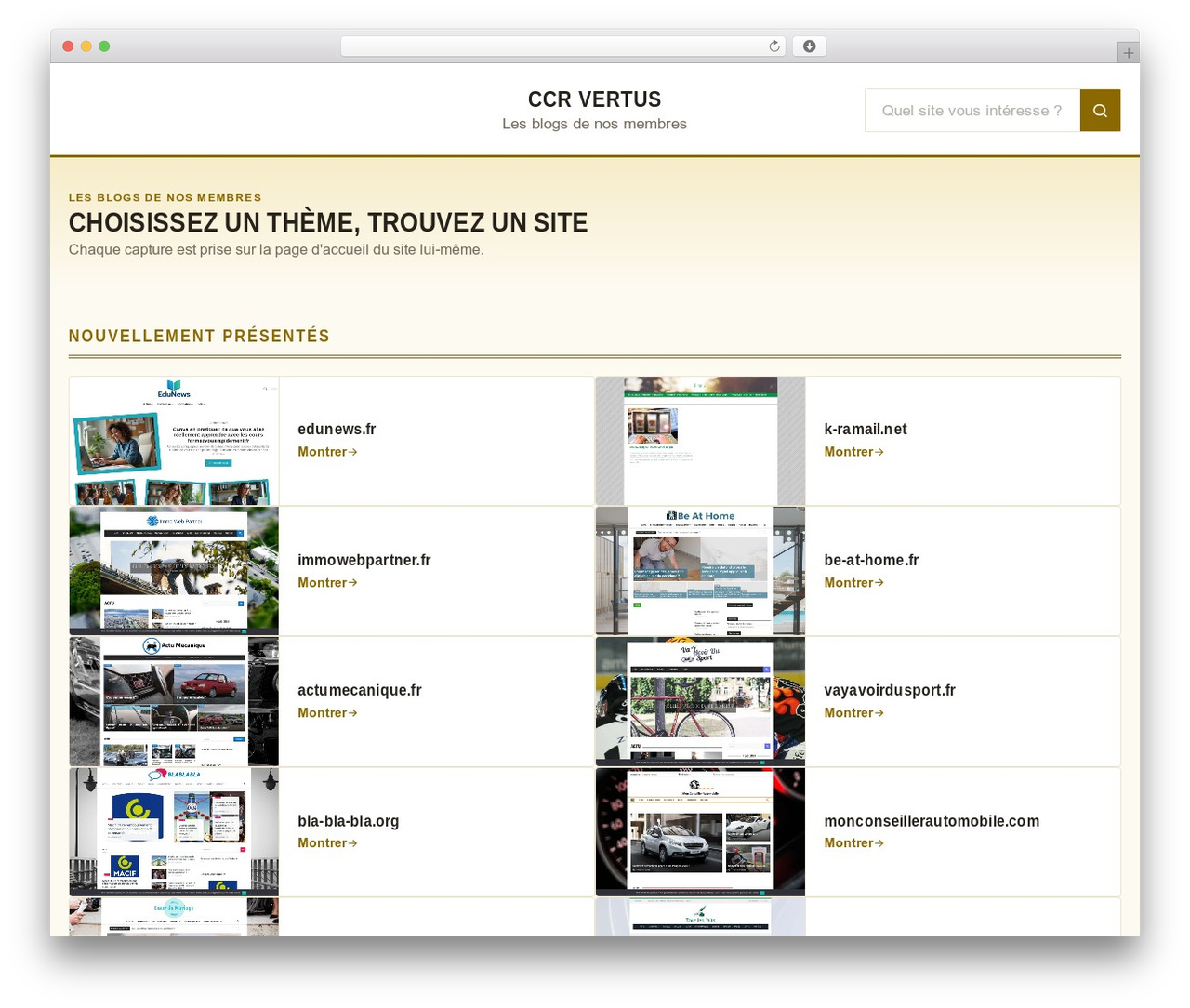Open the browser downloads icon

click(x=810, y=46)
